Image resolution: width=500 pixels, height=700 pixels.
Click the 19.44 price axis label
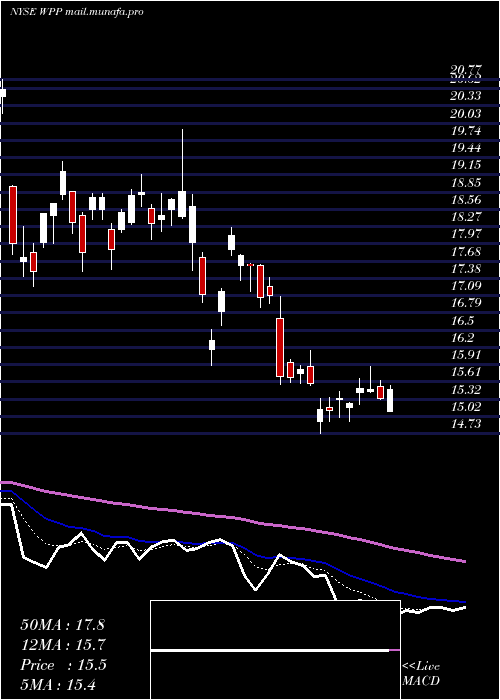[466, 148]
